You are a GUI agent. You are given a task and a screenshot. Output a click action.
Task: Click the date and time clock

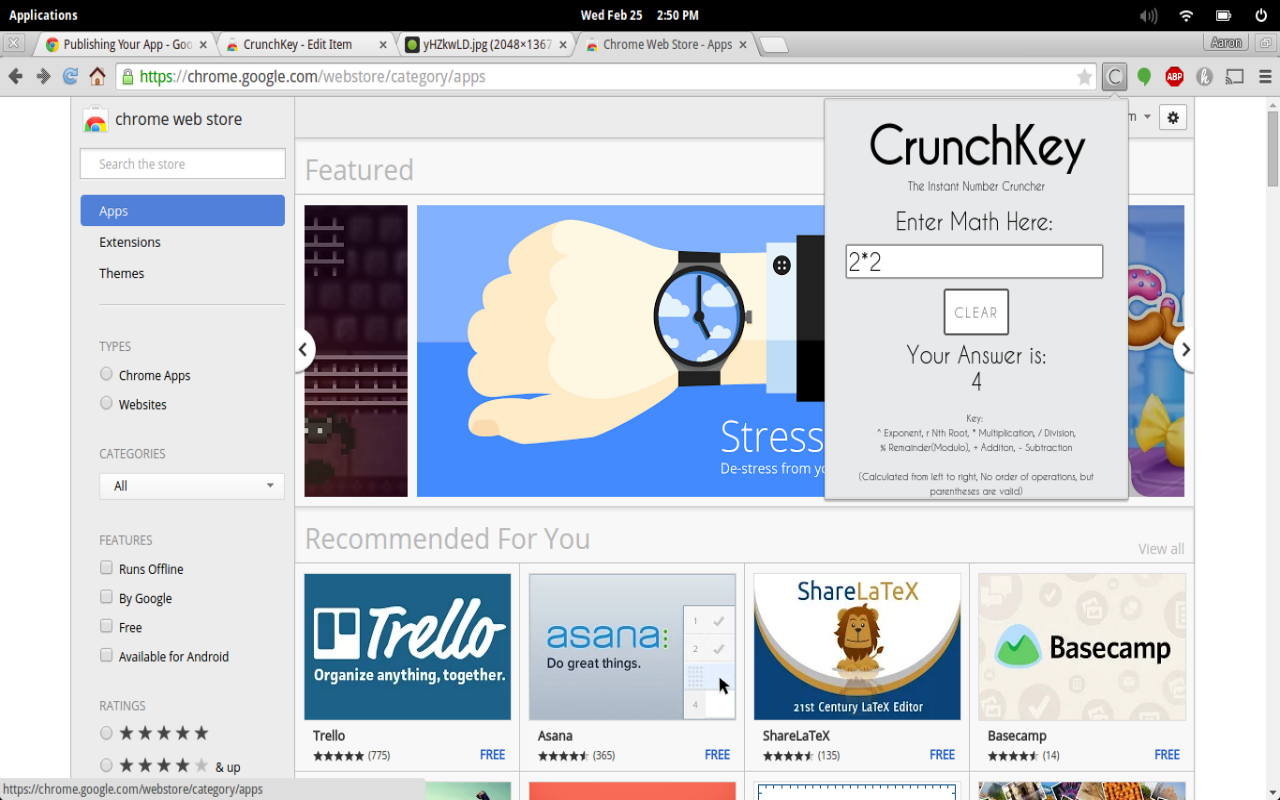point(640,15)
